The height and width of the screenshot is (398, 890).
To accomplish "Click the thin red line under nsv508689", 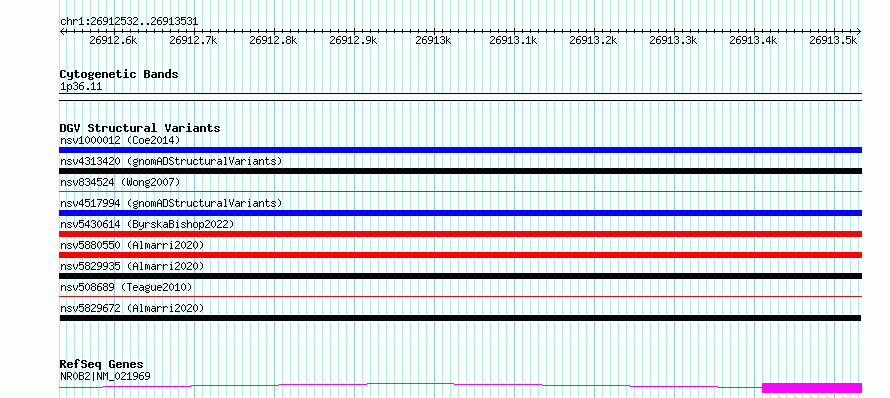I will [x=460, y=296].
